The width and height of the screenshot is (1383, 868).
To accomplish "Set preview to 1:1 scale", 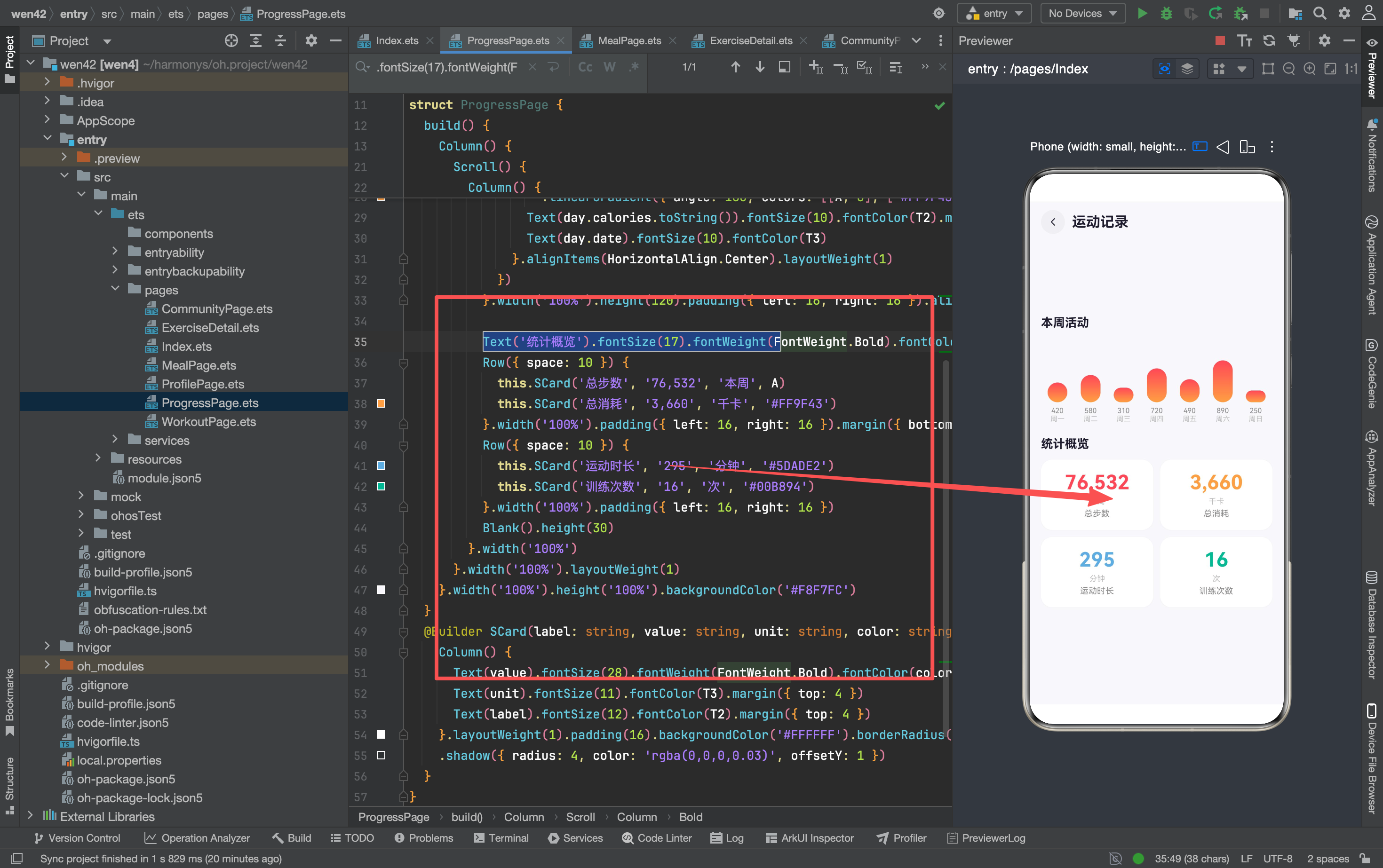I will pyautogui.click(x=1351, y=69).
